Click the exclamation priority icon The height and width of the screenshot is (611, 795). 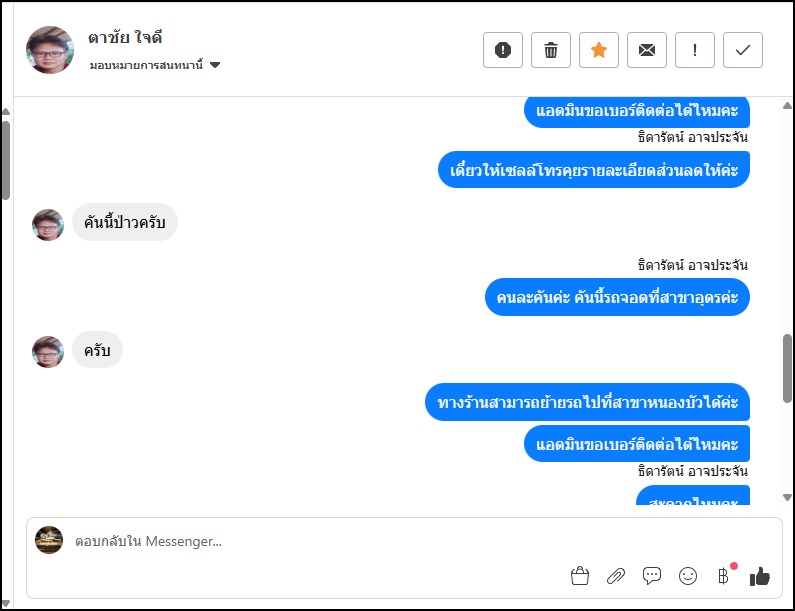click(x=695, y=50)
